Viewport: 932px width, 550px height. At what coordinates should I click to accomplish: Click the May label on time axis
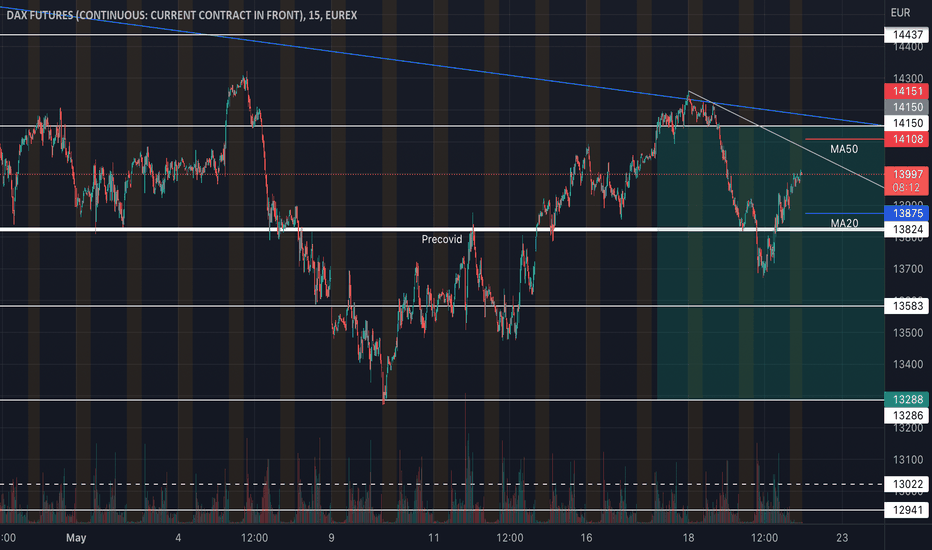76,538
